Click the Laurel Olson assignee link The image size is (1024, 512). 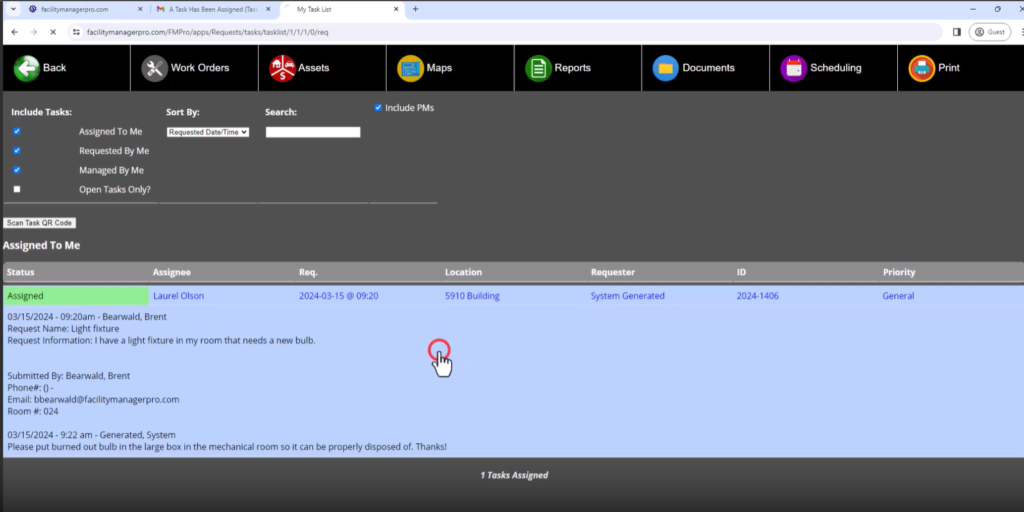tap(179, 296)
